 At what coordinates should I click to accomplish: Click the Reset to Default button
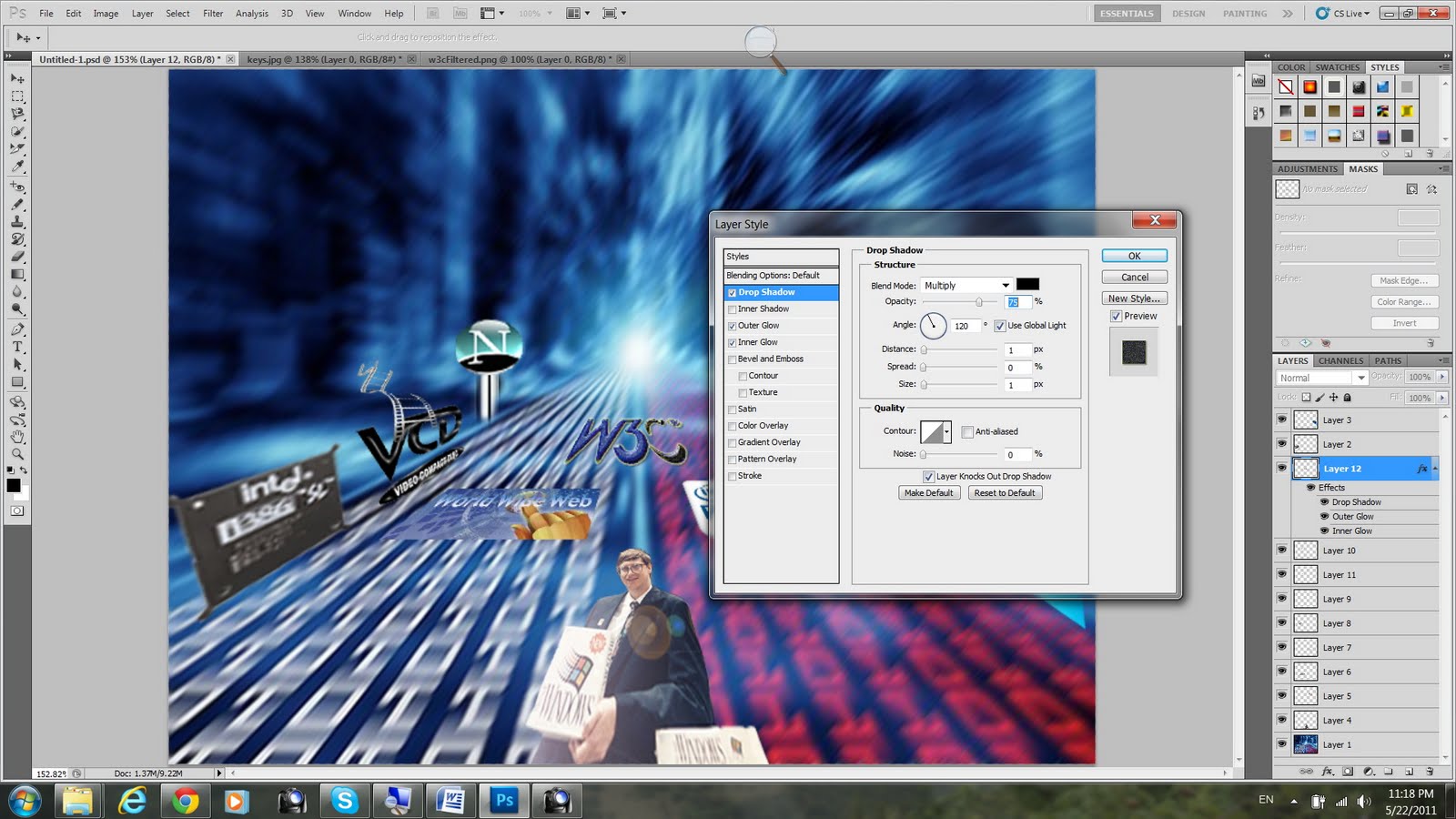click(1005, 493)
